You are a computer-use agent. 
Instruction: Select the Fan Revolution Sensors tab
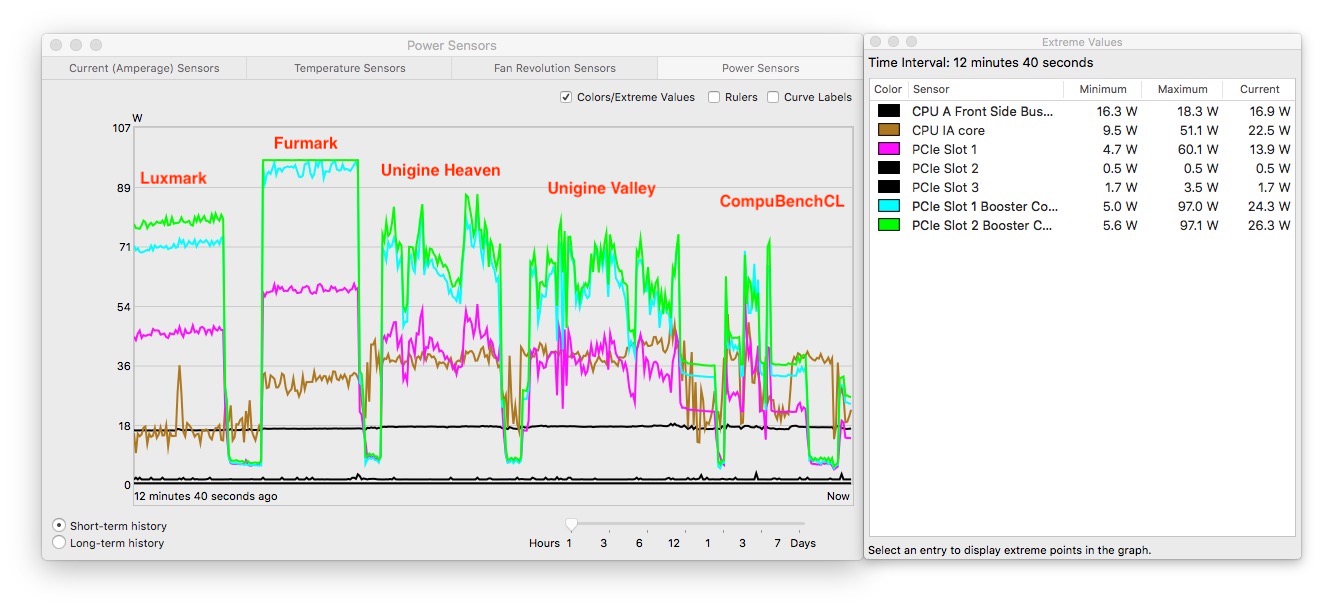pyautogui.click(x=554, y=68)
